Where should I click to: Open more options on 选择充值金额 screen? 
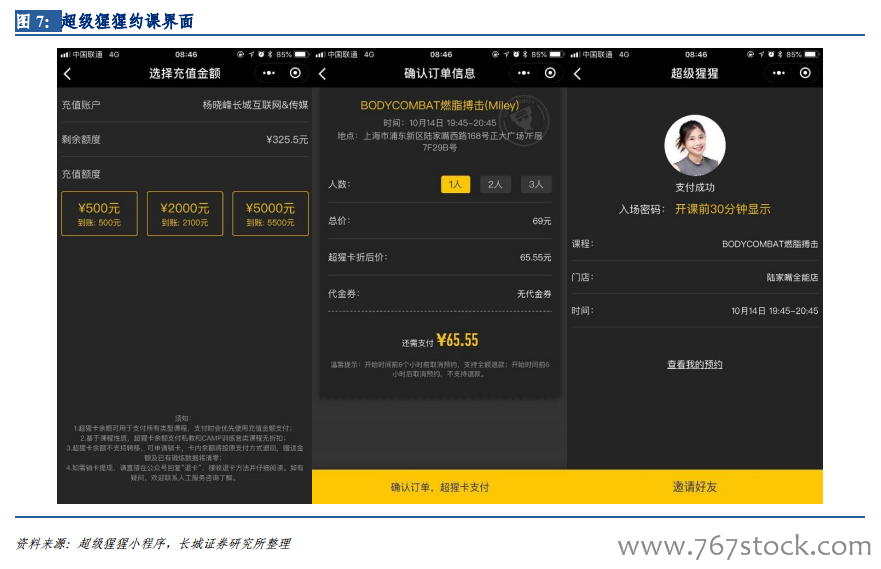point(269,73)
